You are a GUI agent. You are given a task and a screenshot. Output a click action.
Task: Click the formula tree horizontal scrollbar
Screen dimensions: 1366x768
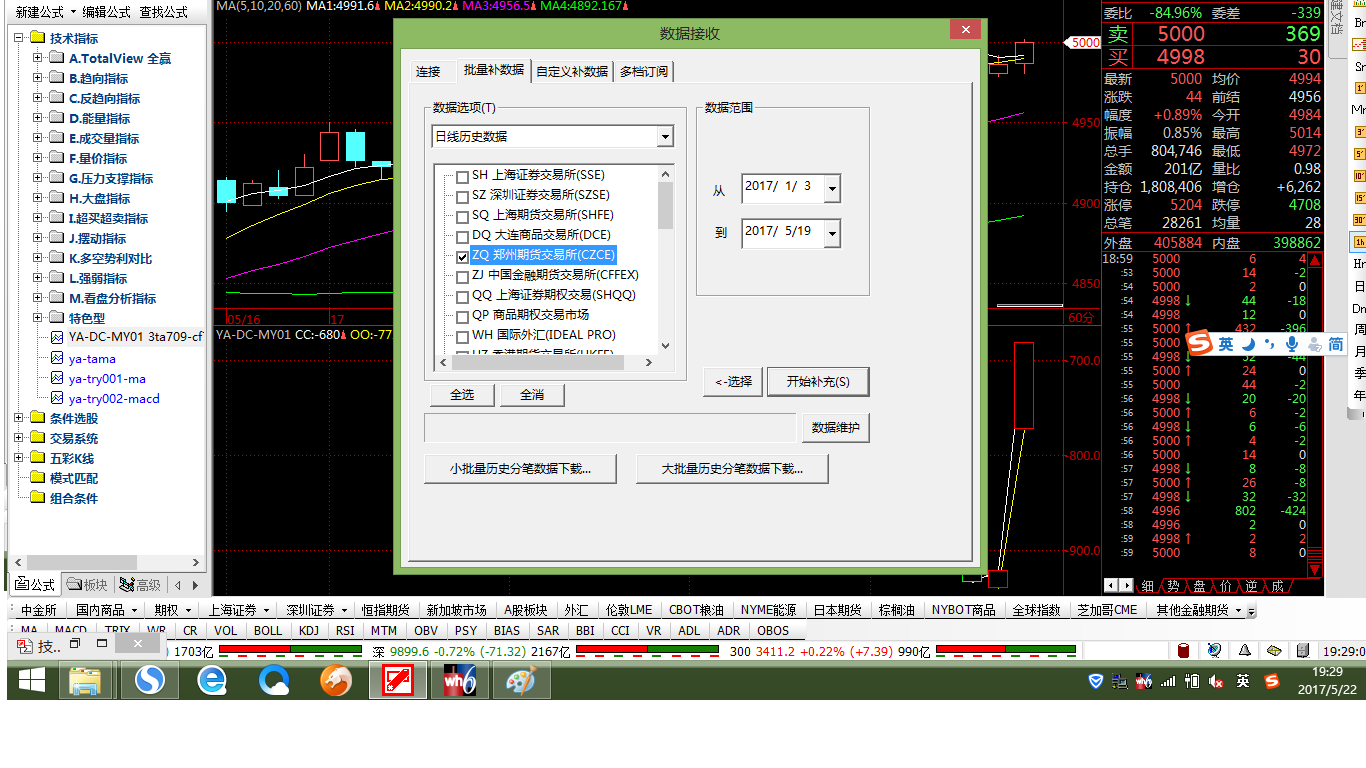(x=105, y=563)
